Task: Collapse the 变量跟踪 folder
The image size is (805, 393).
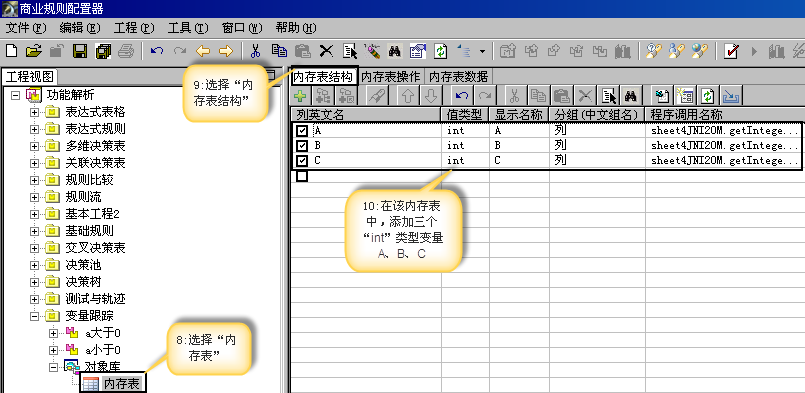Action: [x=34, y=316]
